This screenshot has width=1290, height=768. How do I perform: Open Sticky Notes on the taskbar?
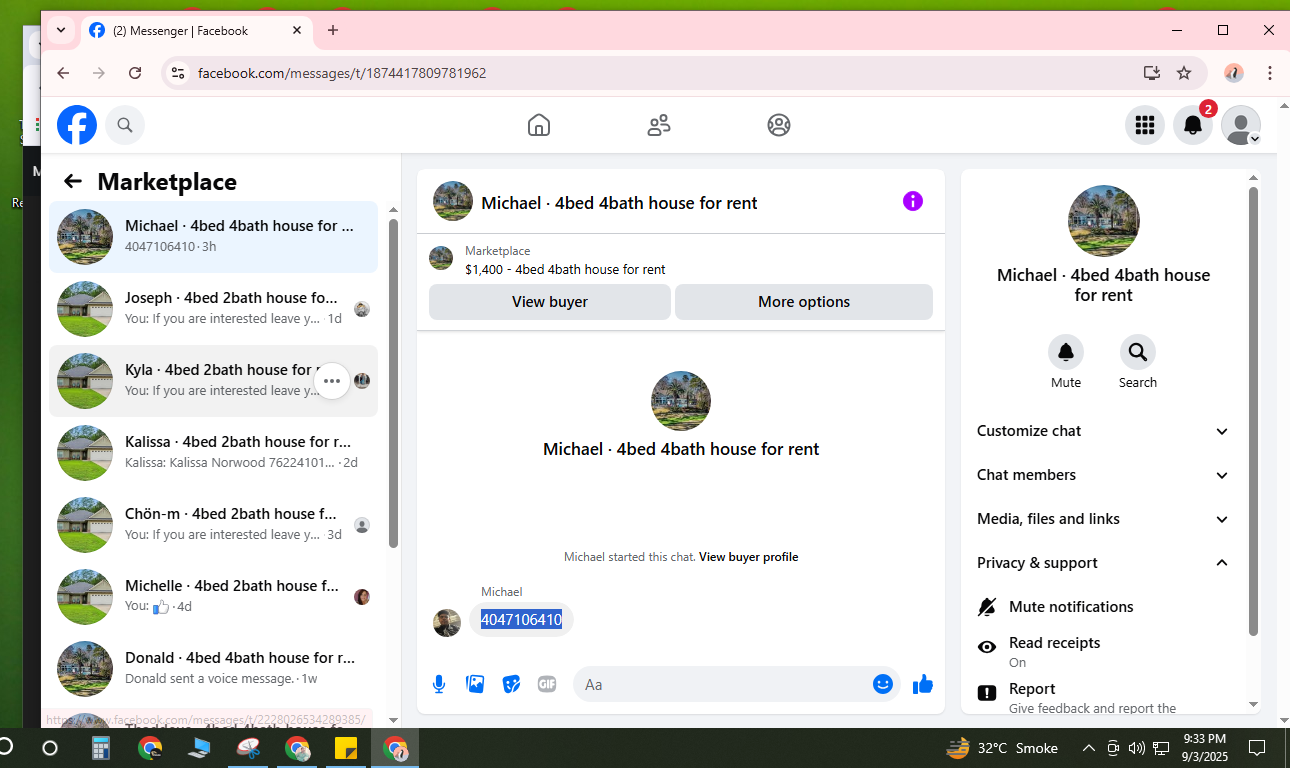click(346, 748)
